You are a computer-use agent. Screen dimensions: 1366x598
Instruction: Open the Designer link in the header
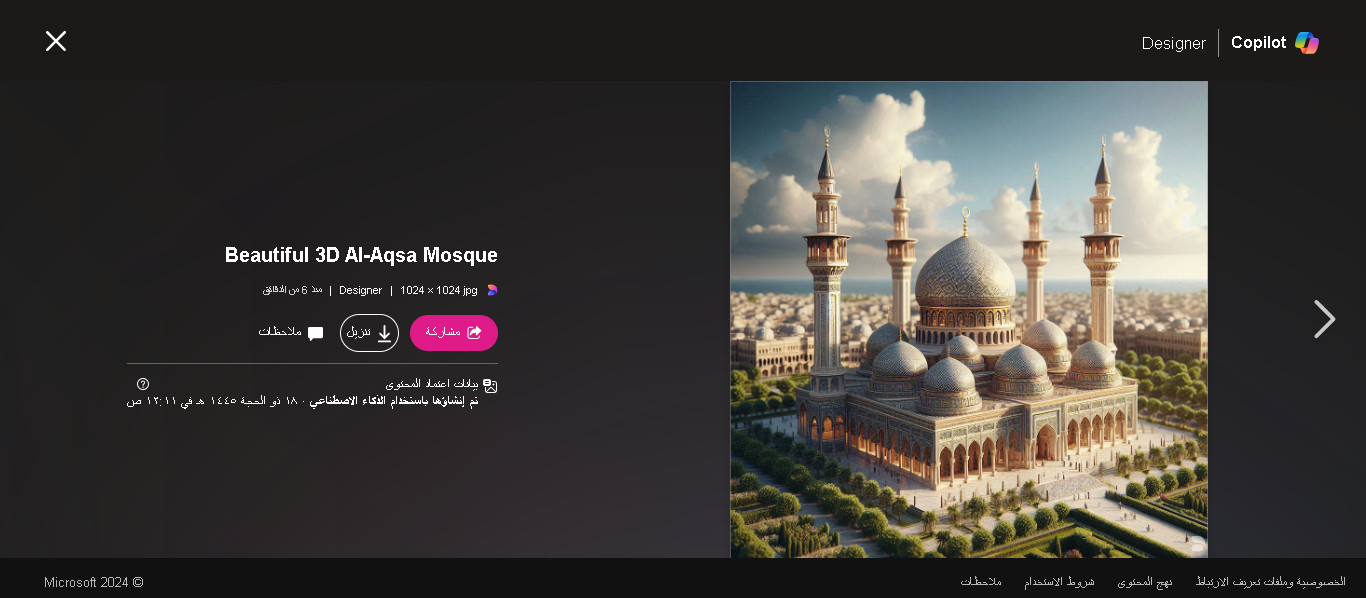pyautogui.click(x=1174, y=43)
